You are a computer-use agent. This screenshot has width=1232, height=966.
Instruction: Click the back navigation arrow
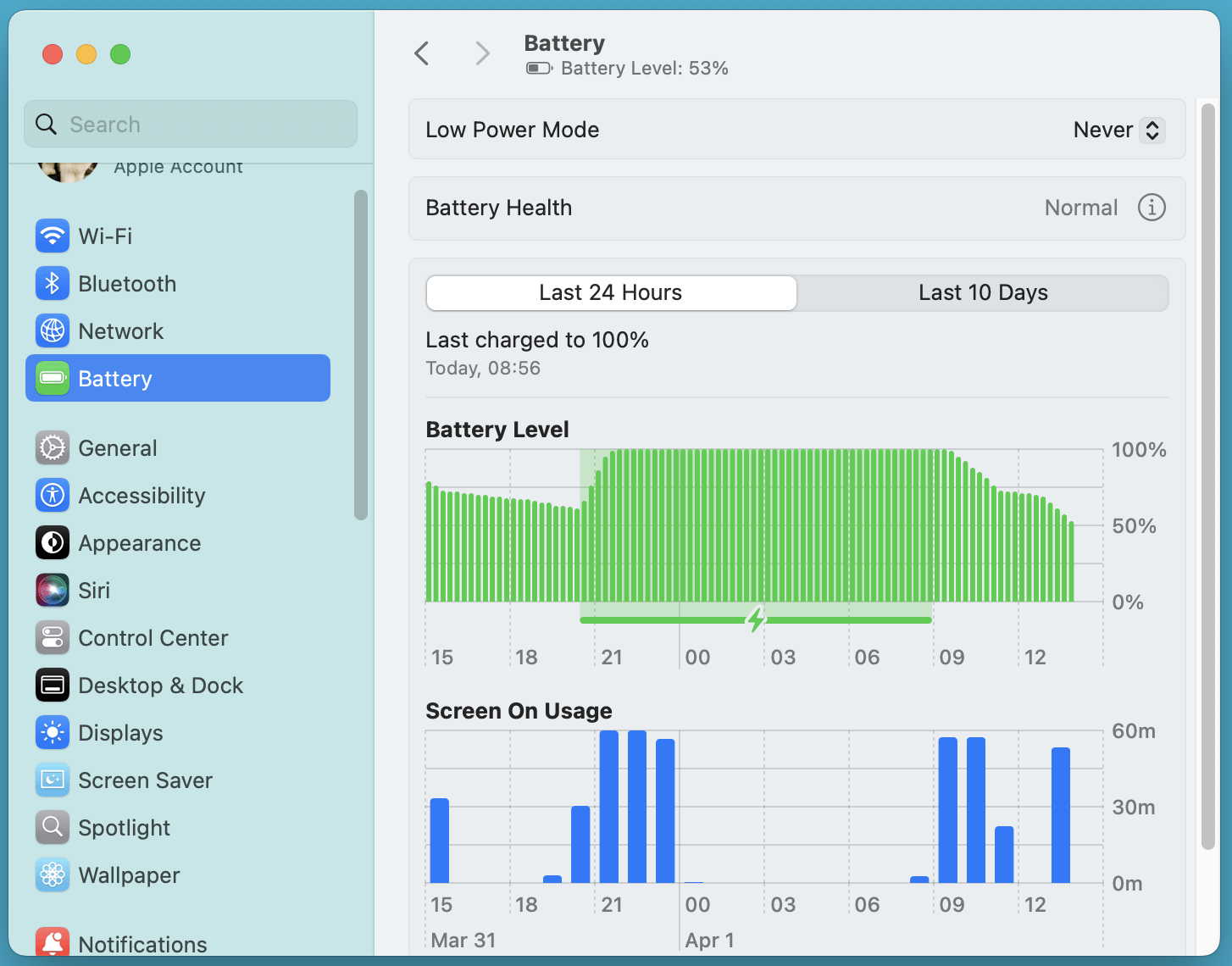pos(421,53)
